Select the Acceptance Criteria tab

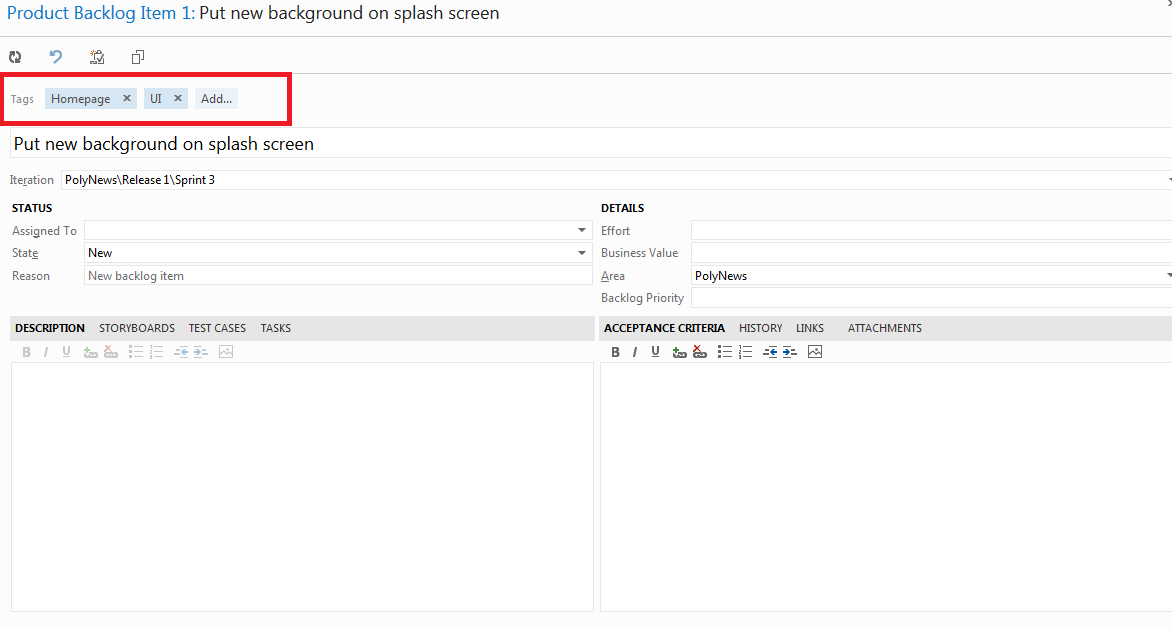(664, 328)
